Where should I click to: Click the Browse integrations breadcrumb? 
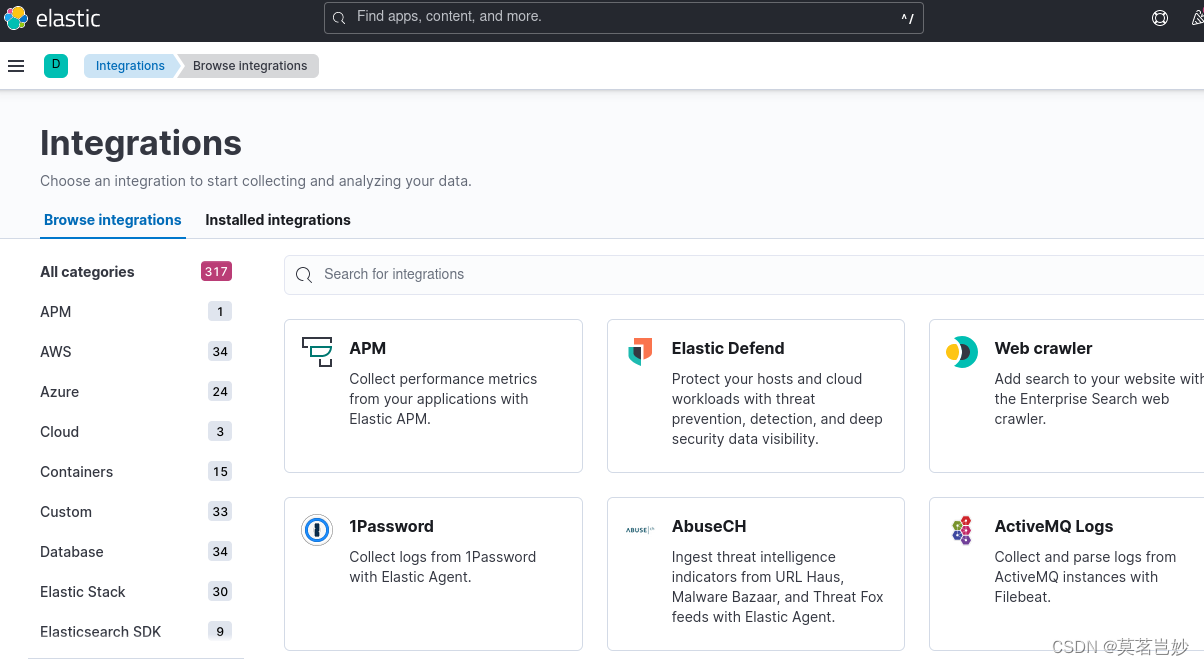[x=250, y=66]
